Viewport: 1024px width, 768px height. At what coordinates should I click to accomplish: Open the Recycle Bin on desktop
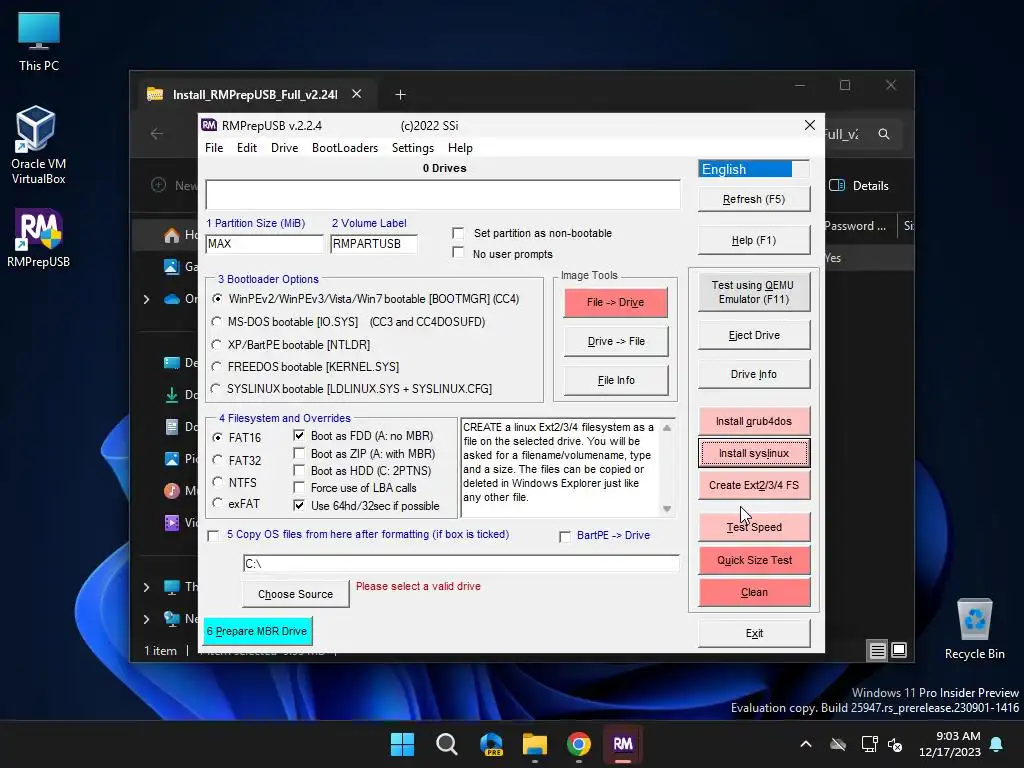tap(974, 629)
